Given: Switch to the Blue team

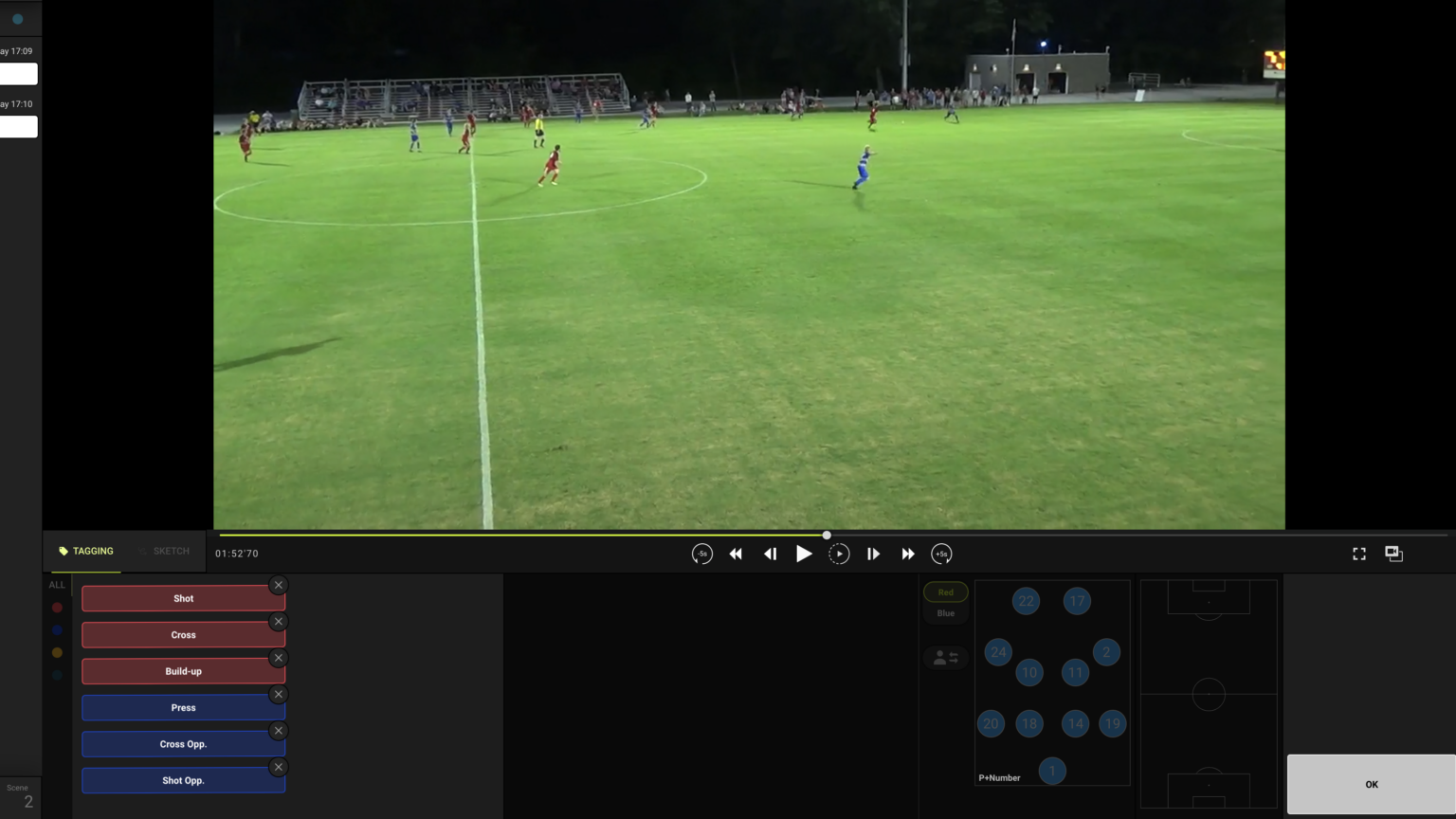Looking at the screenshot, I should click(945, 613).
